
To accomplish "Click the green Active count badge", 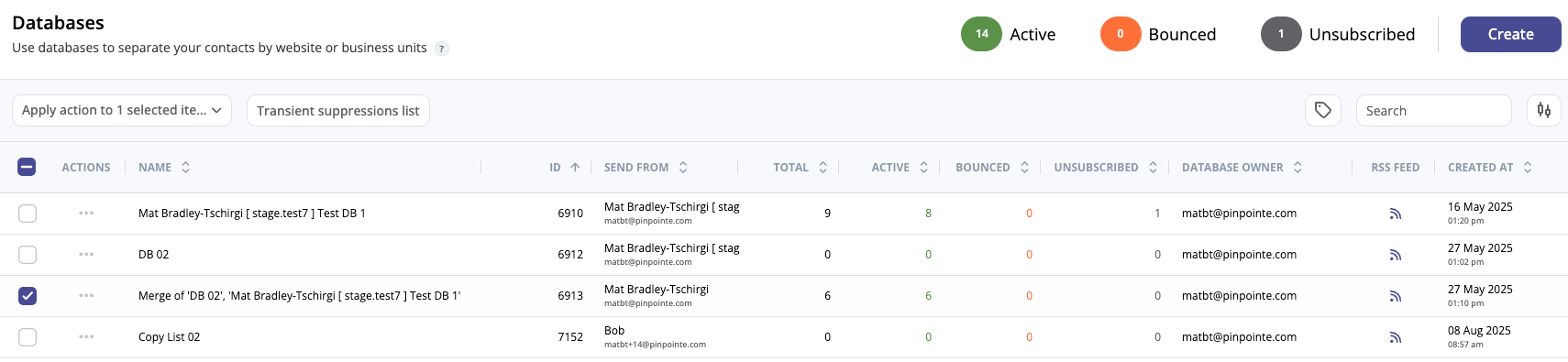I will pos(981,34).
